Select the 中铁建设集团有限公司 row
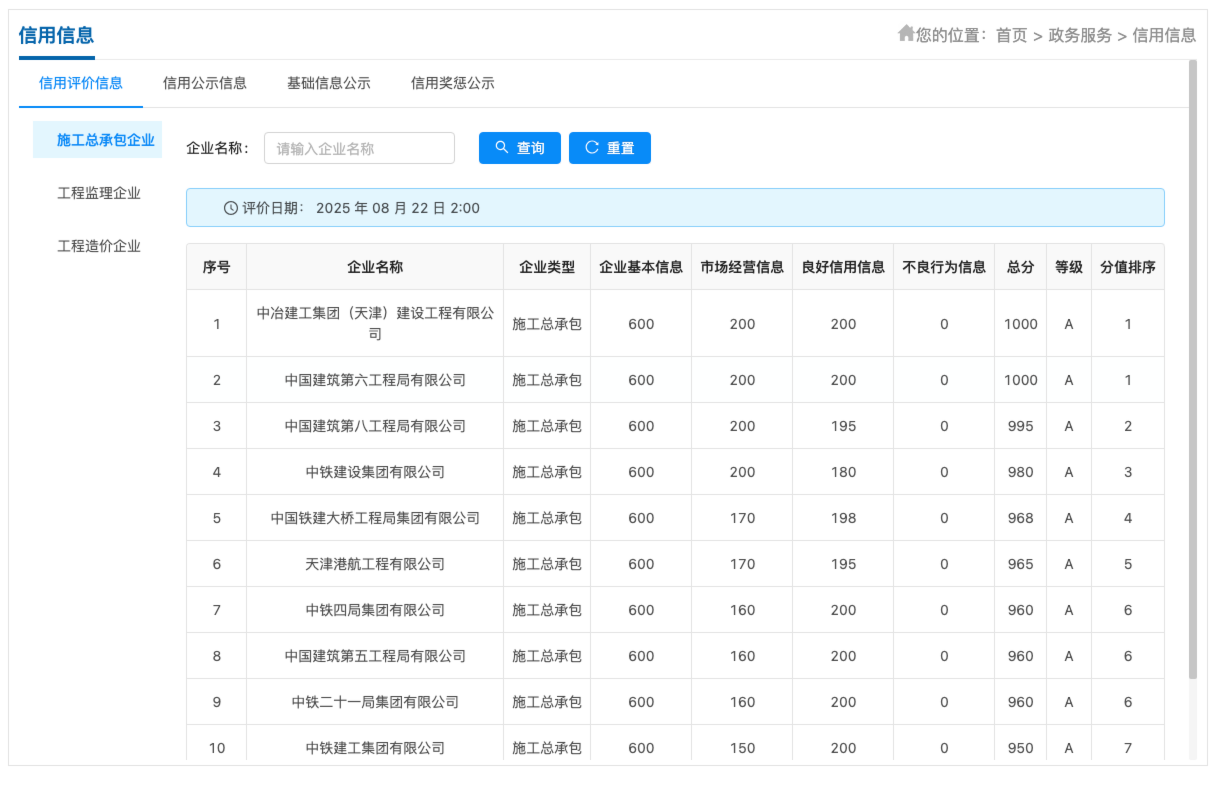Image resolution: width=1223 pixels, height=790 pixels. point(375,472)
